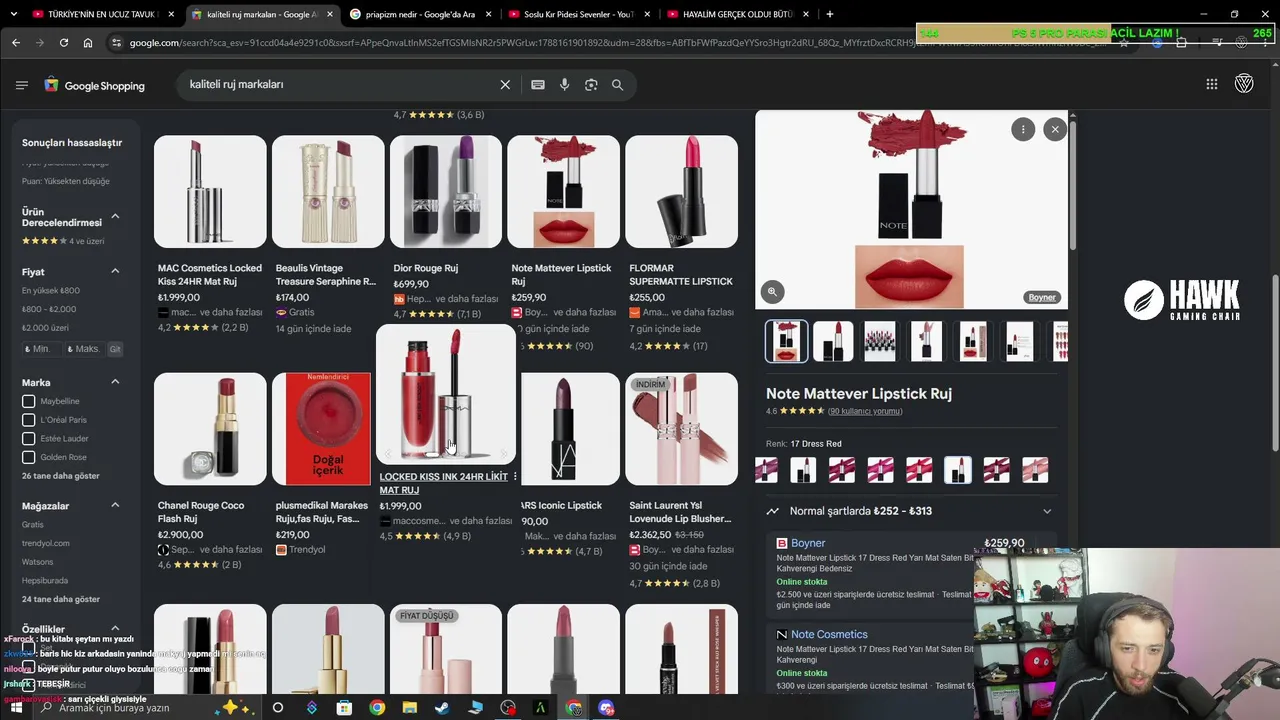The width and height of the screenshot is (1280, 720).
Task: Collapse the Fiyat filter section
Action: 115,271
